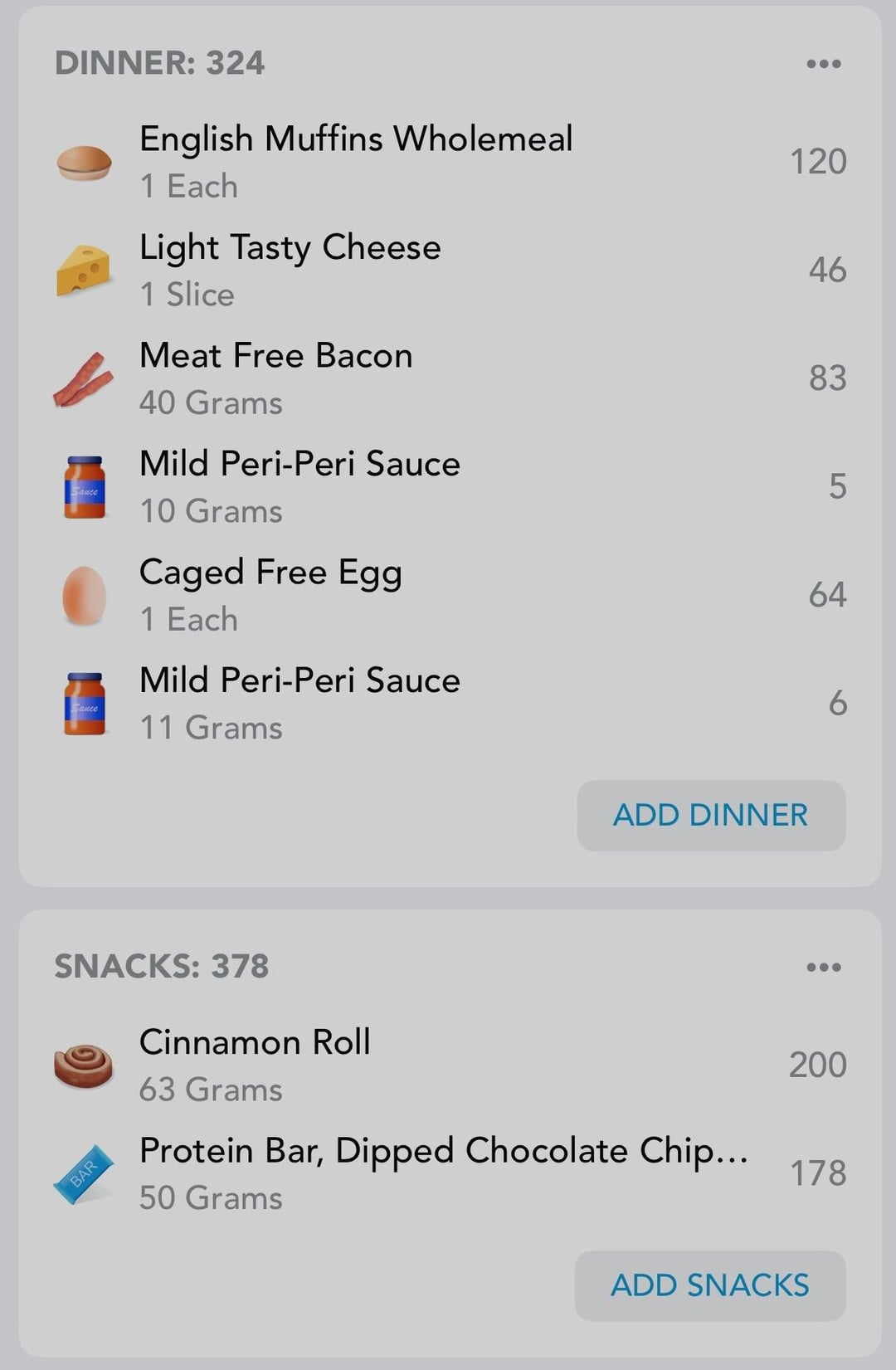Screen dimensions: 896x1370
Task: Open the Protein Bar Dipped Chocolate Chip entry
Action: (450, 1174)
